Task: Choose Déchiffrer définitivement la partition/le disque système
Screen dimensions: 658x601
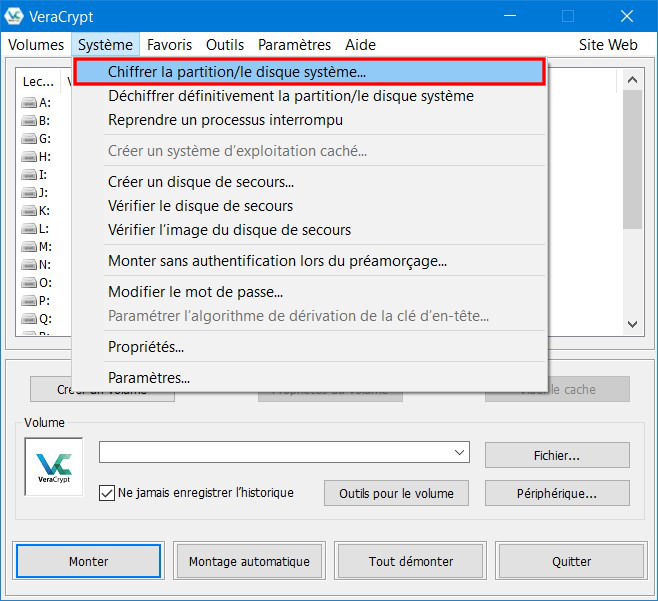Action: pos(310,96)
